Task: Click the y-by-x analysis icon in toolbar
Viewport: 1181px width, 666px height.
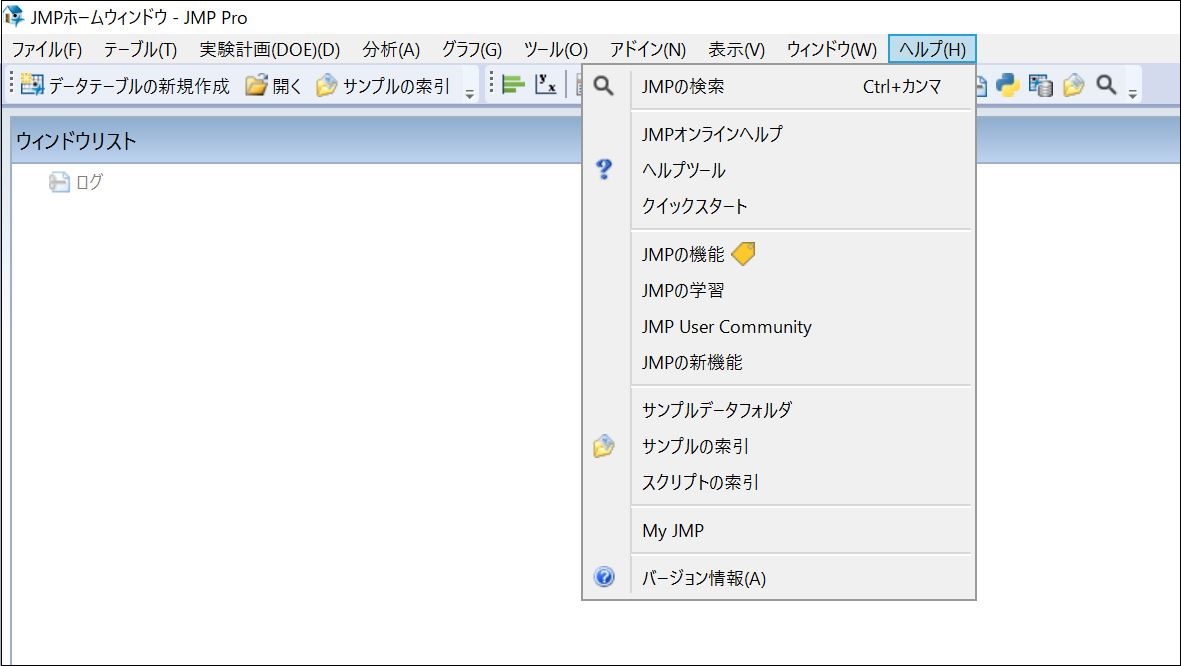Action: (x=546, y=85)
